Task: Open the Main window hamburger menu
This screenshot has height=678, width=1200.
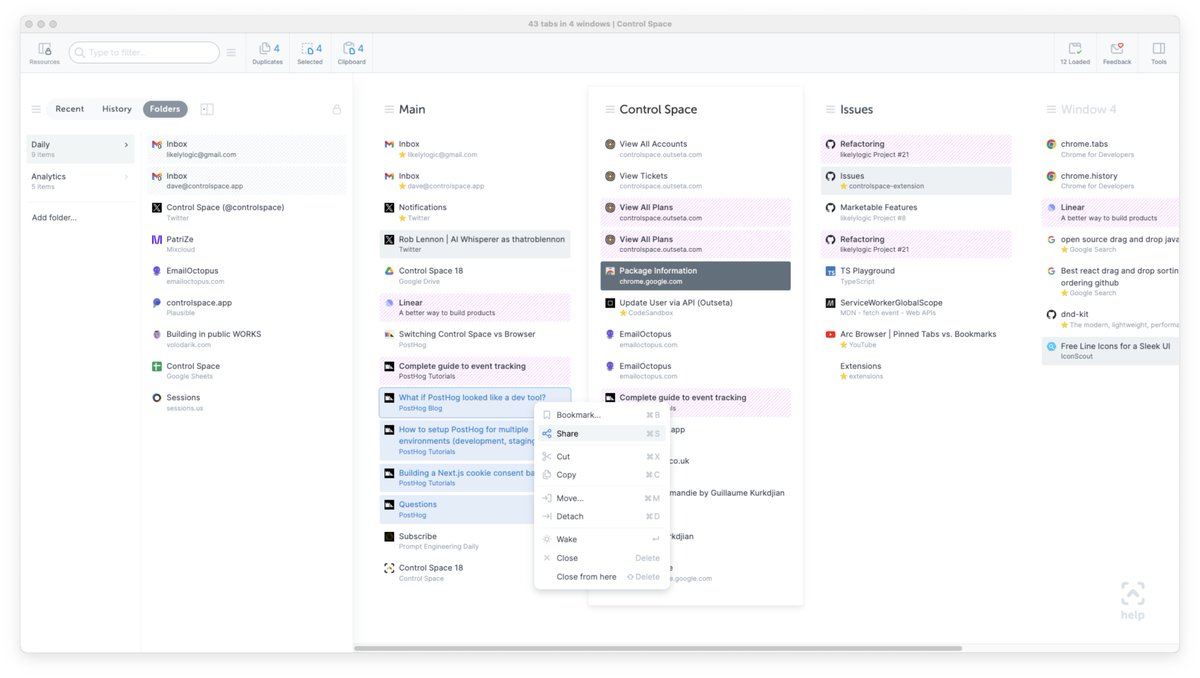Action: 388,109
